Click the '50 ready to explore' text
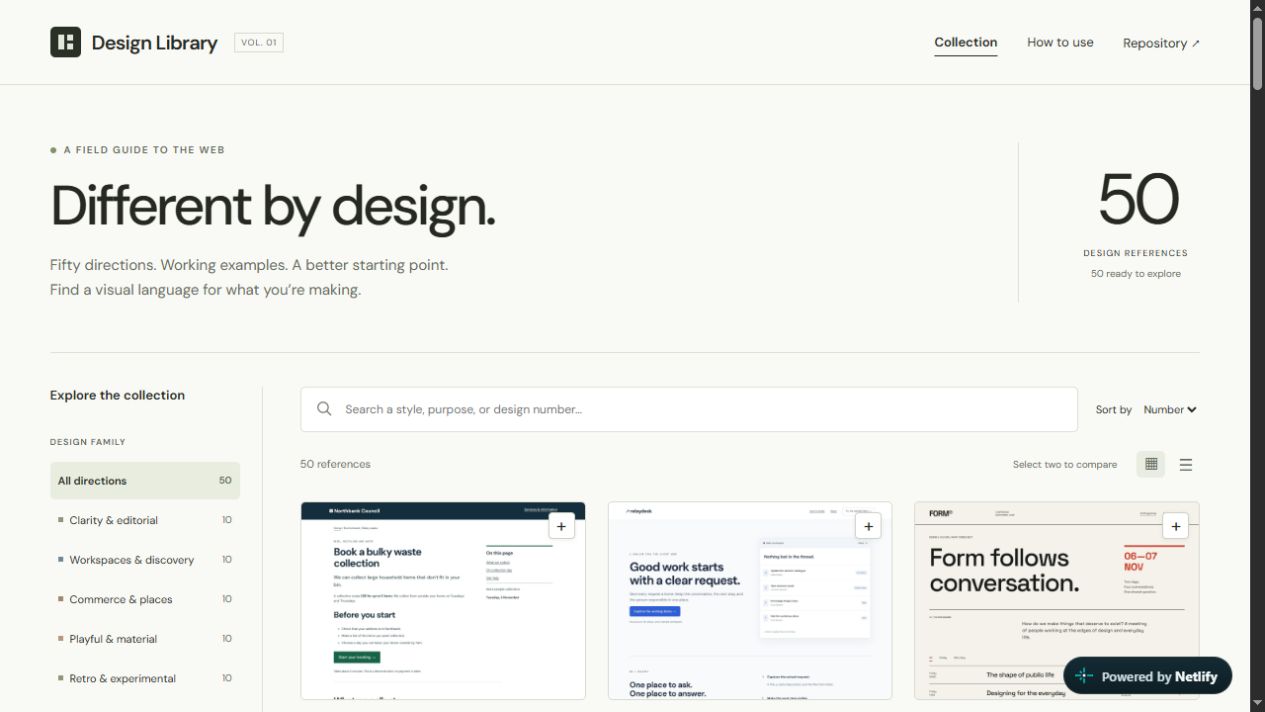Image resolution: width=1265 pixels, height=712 pixels. [1135, 274]
